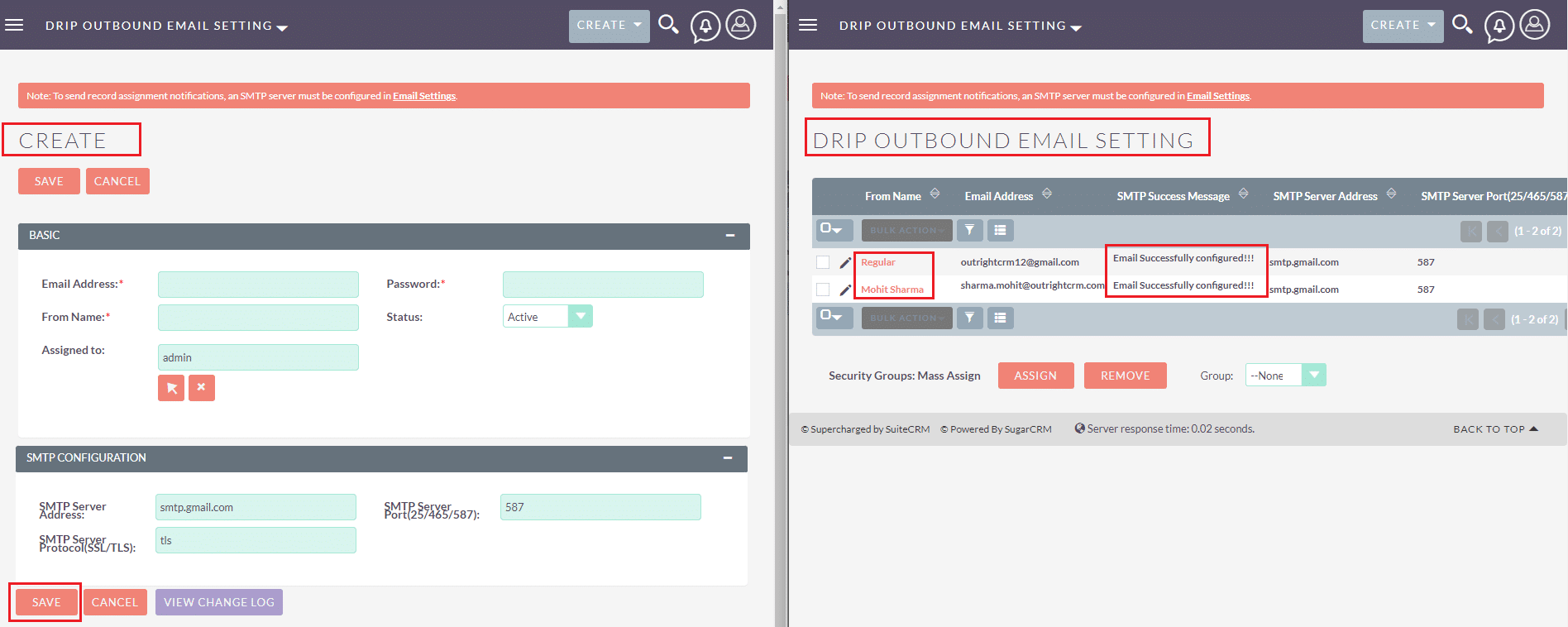Open Email Settings link in right note

[1218, 96]
